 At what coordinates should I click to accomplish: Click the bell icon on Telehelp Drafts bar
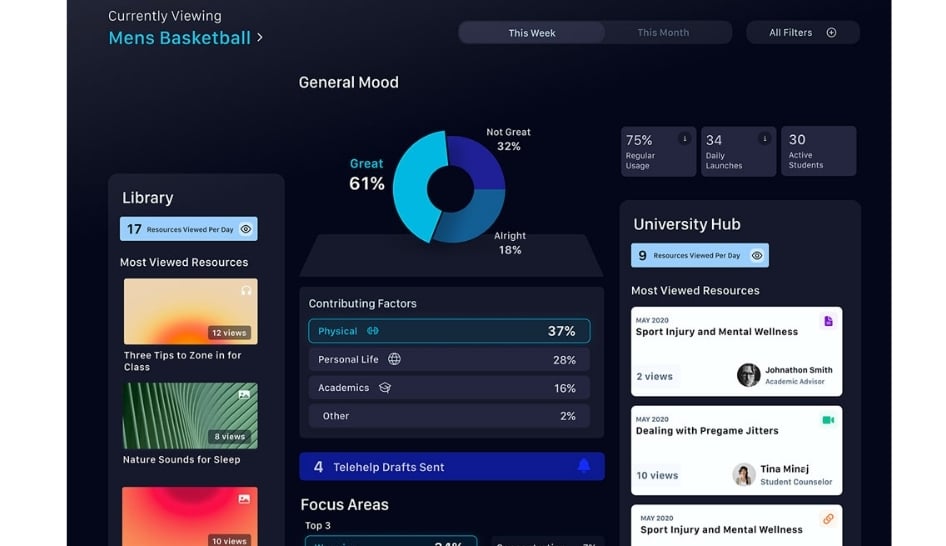pos(584,466)
